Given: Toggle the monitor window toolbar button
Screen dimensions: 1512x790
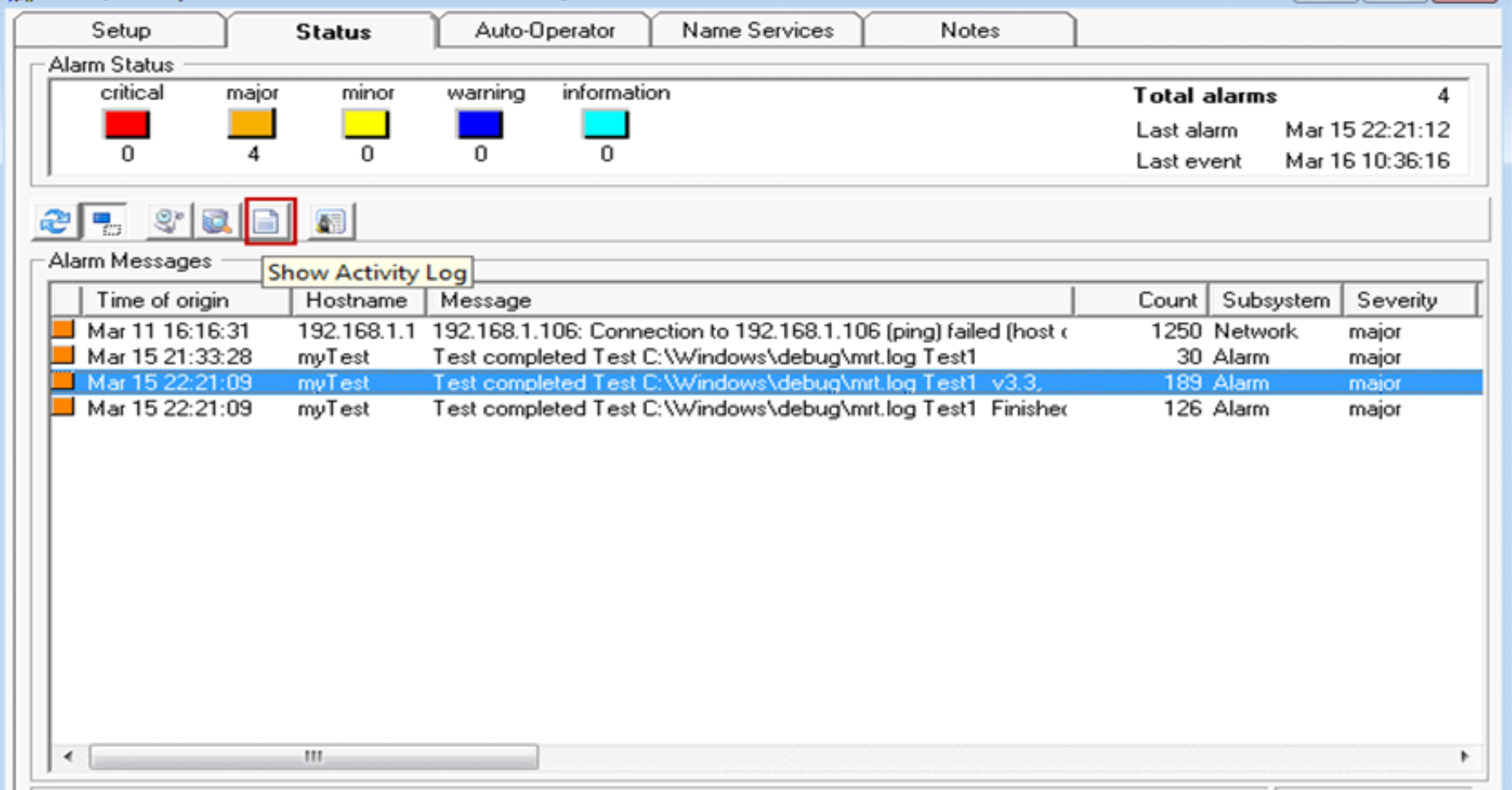Looking at the screenshot, I should [x=106, y=221].
